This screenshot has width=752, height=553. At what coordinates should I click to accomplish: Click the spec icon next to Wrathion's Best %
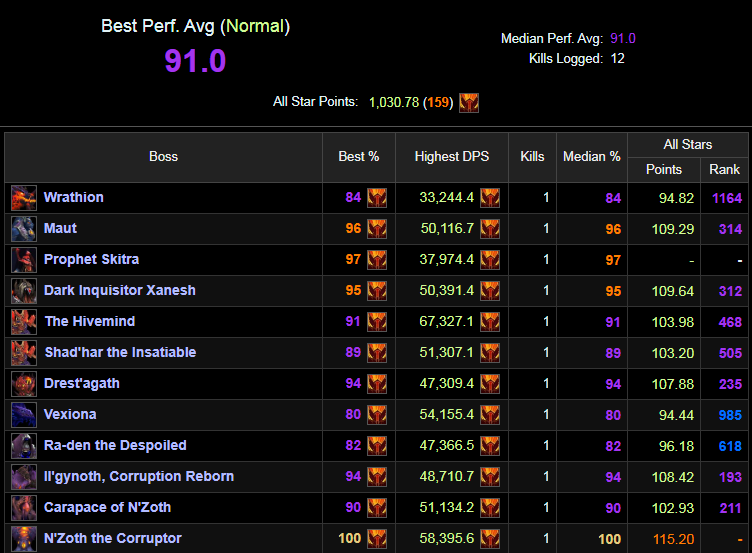[377, 198]
